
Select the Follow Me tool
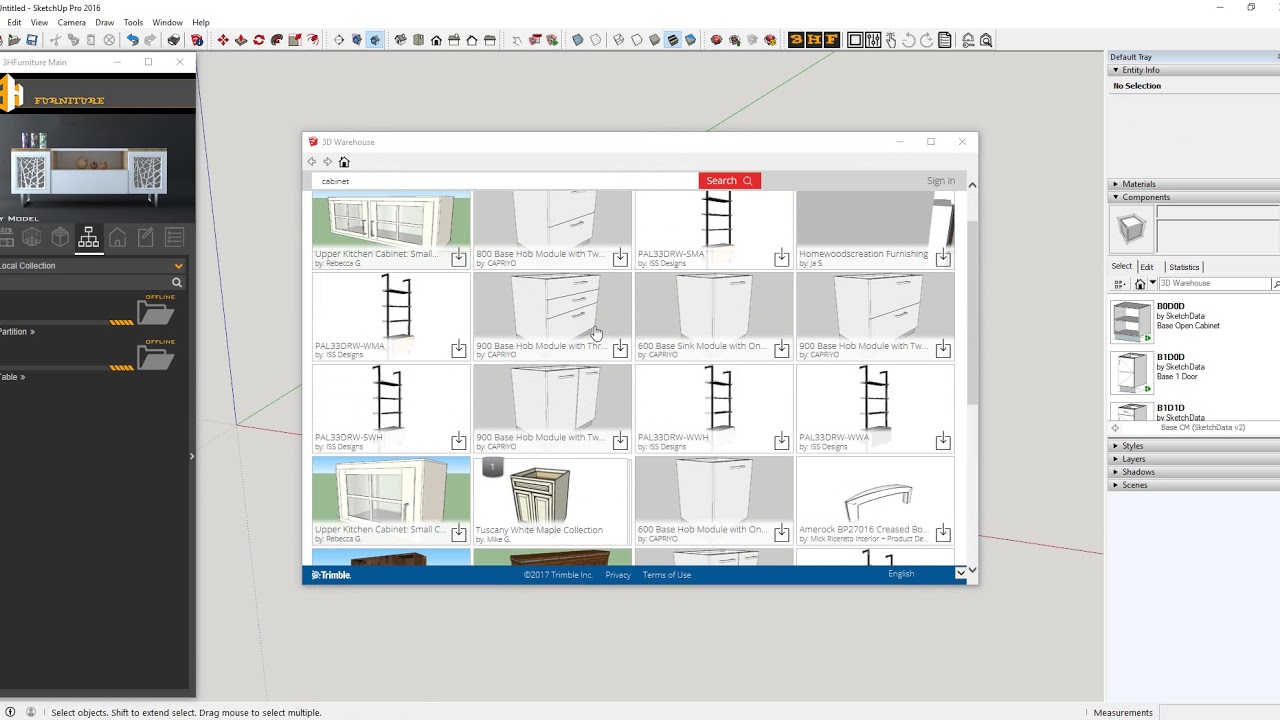pyautogui.click(x=277, y=40)
